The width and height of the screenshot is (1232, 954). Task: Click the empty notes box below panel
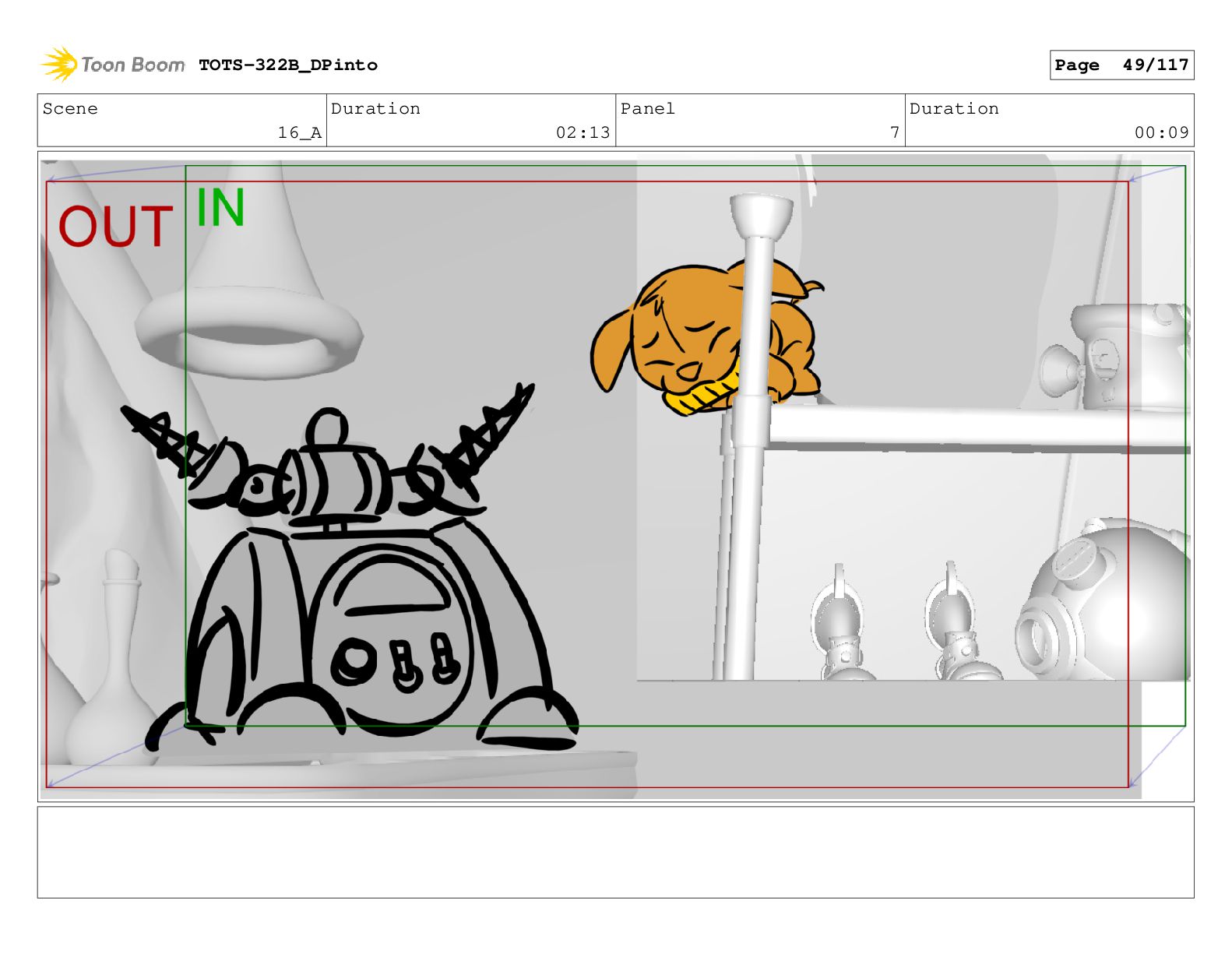(615, 852)
